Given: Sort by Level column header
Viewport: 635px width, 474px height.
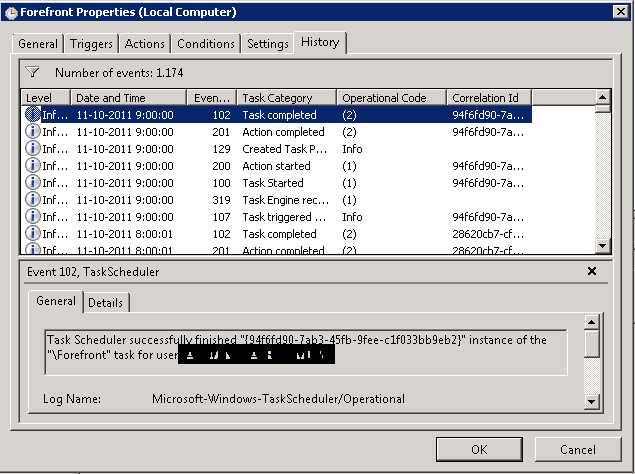Looking at the screenshot, I should pos(46,98).
